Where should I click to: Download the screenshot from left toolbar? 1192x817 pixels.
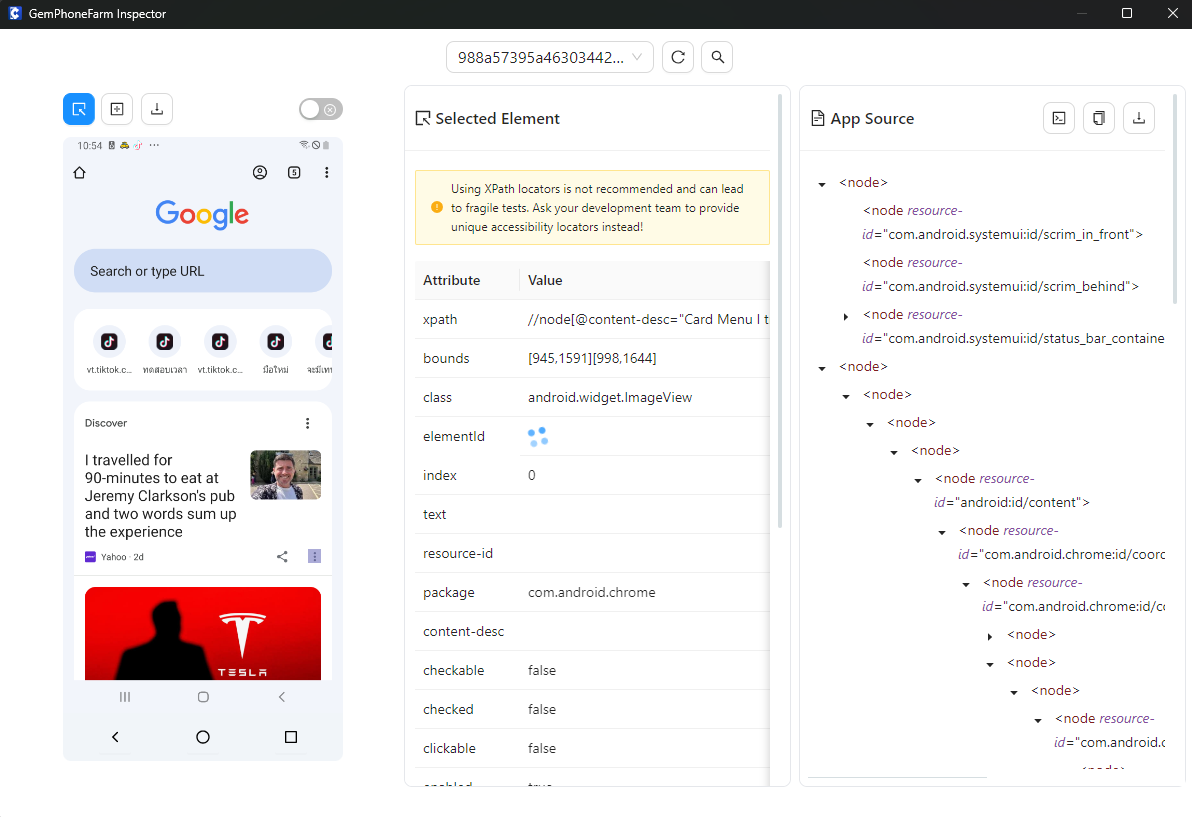click(157, 109)
